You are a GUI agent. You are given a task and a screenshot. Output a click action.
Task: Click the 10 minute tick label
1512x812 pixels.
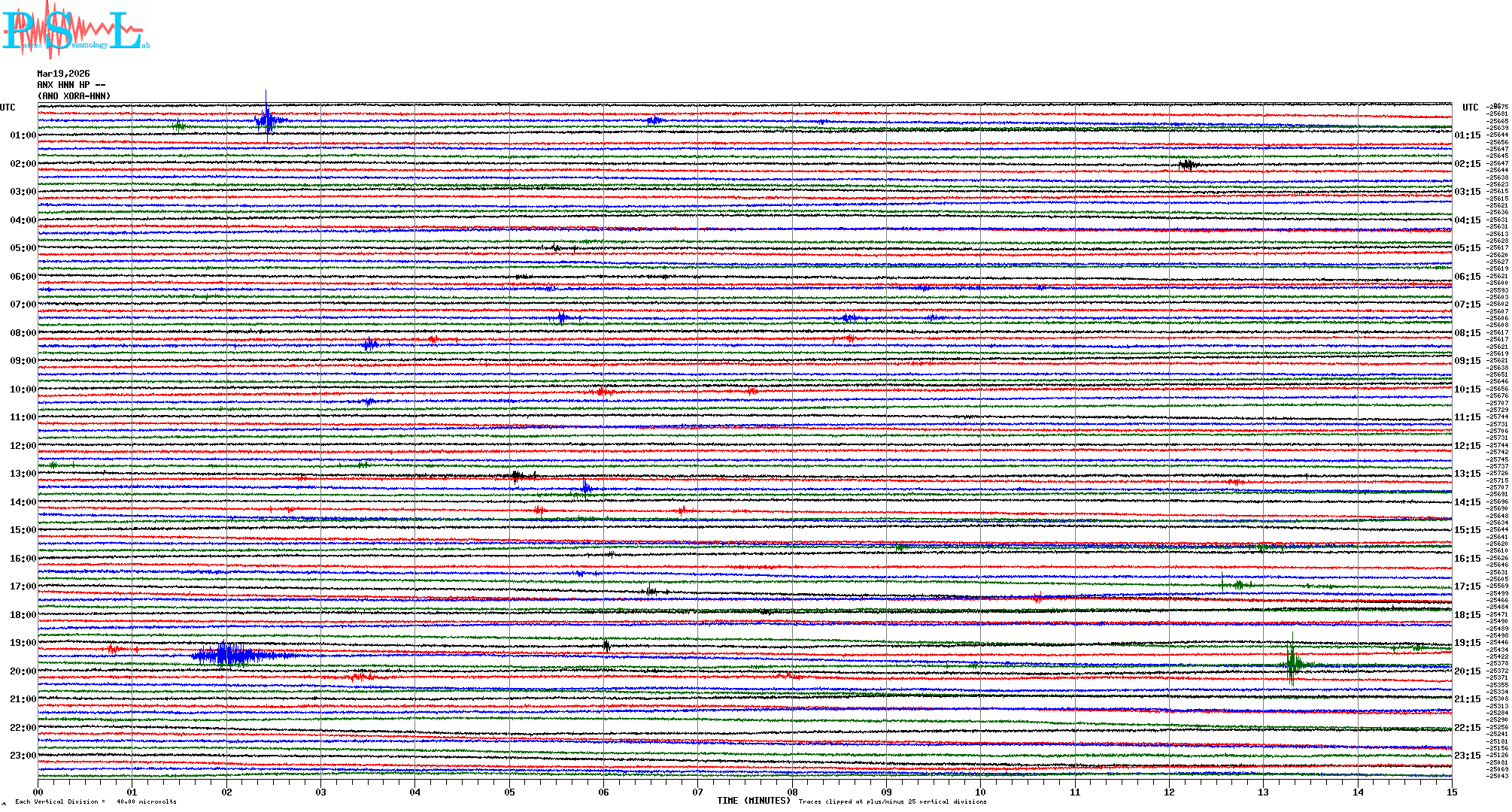(980, 792)
